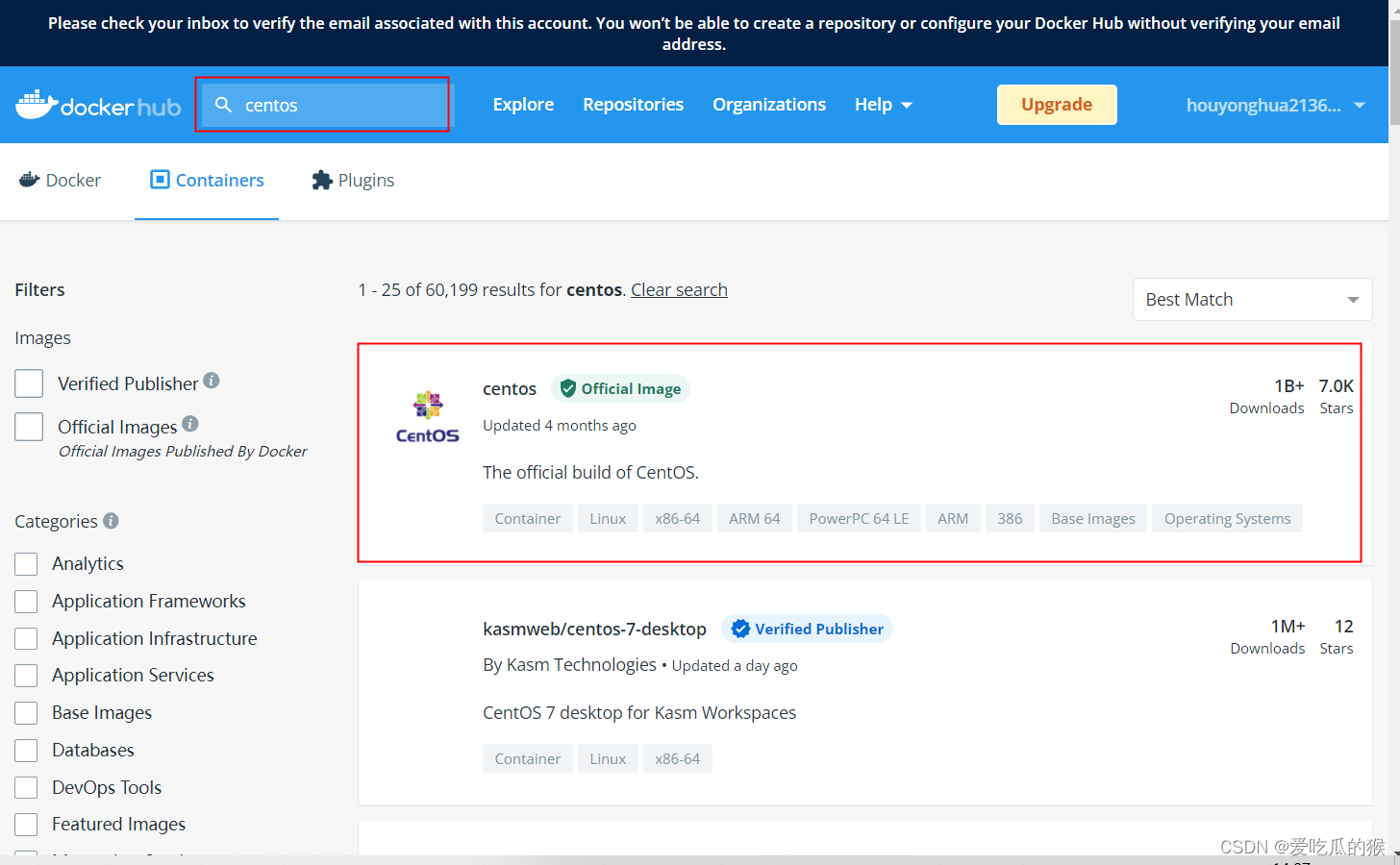Screen dimensions: 1400x865
Task: Click the ARM tag on centos result
Action: (953, 518)
